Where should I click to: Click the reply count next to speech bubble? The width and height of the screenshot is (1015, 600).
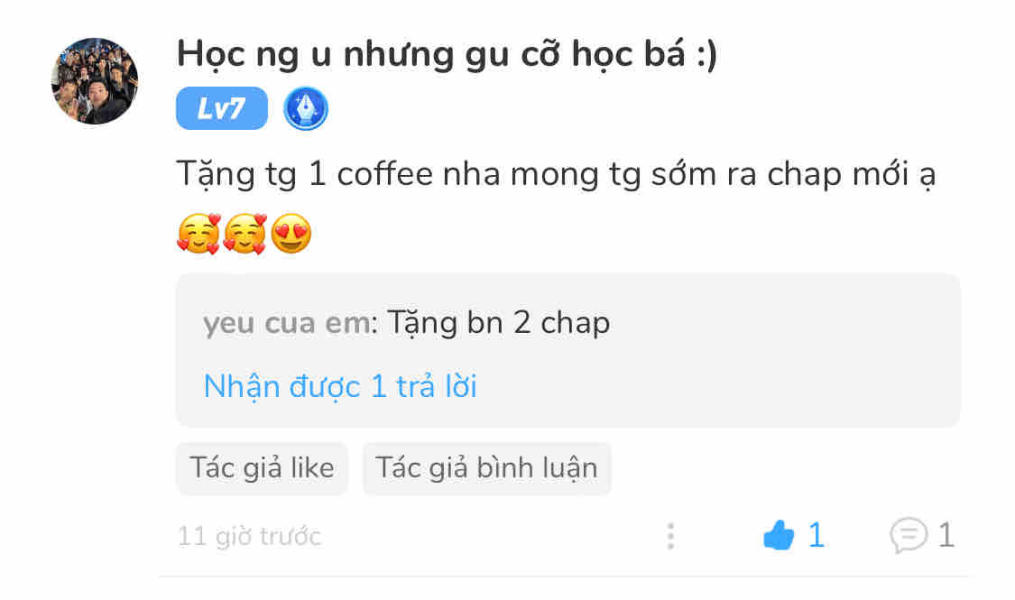946,535
